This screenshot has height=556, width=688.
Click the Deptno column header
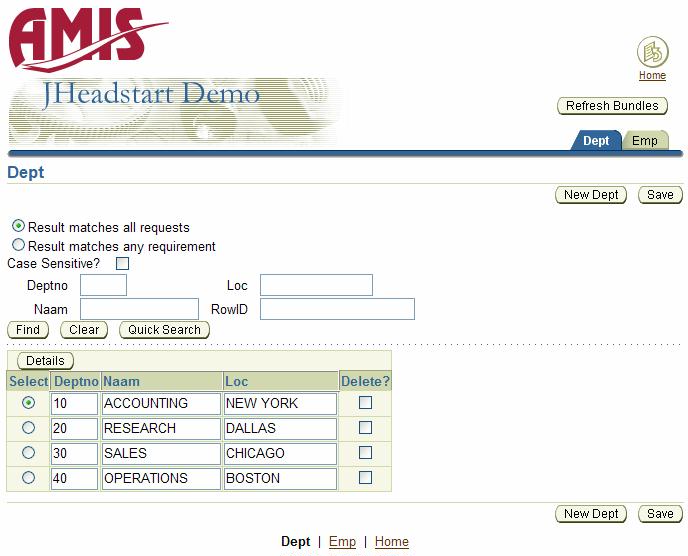(76, 381)
